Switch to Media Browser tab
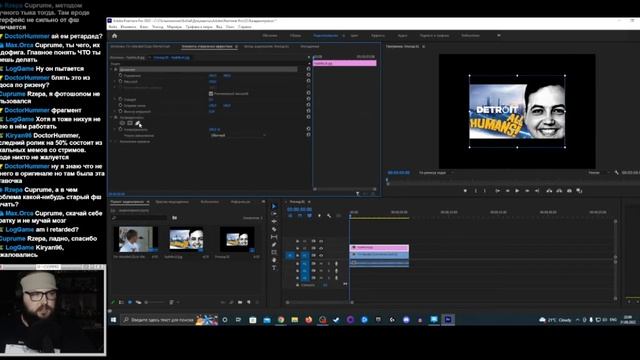640x360 pixels. click(171, 202)
